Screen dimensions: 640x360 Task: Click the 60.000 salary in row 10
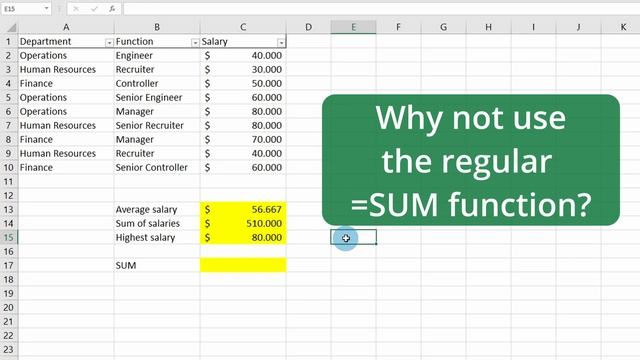point(243,168)
